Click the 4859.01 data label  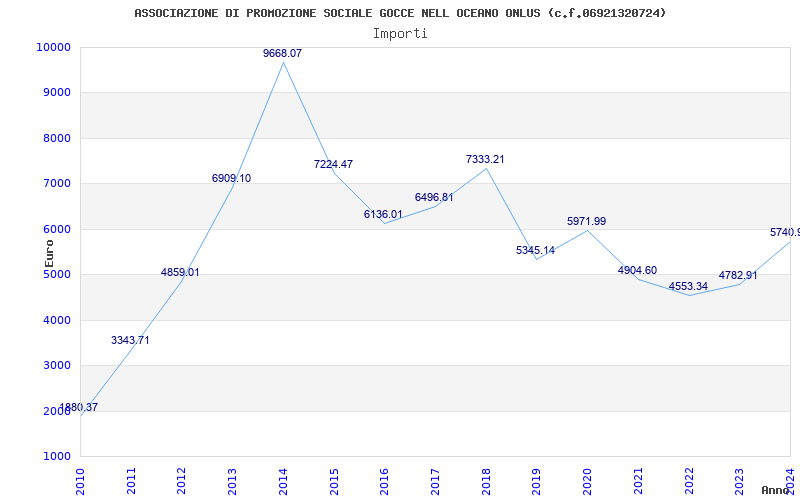click(180, 272)
